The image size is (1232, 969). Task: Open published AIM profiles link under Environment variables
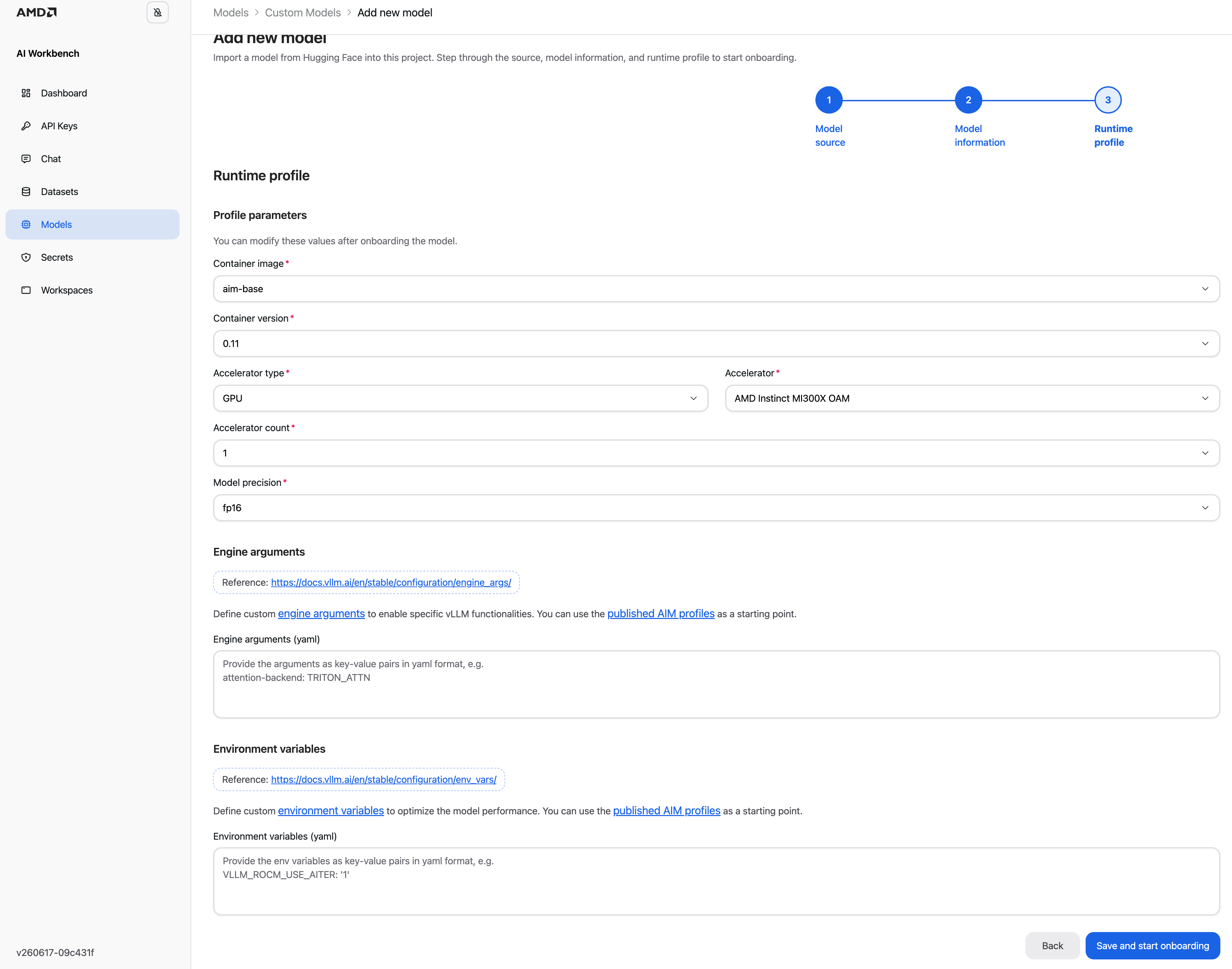(x=666, y=811)
